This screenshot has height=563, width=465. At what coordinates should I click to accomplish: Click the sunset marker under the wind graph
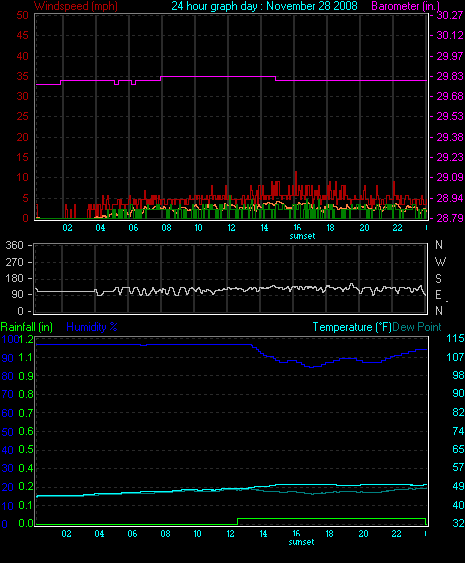[x=302, y=236]
